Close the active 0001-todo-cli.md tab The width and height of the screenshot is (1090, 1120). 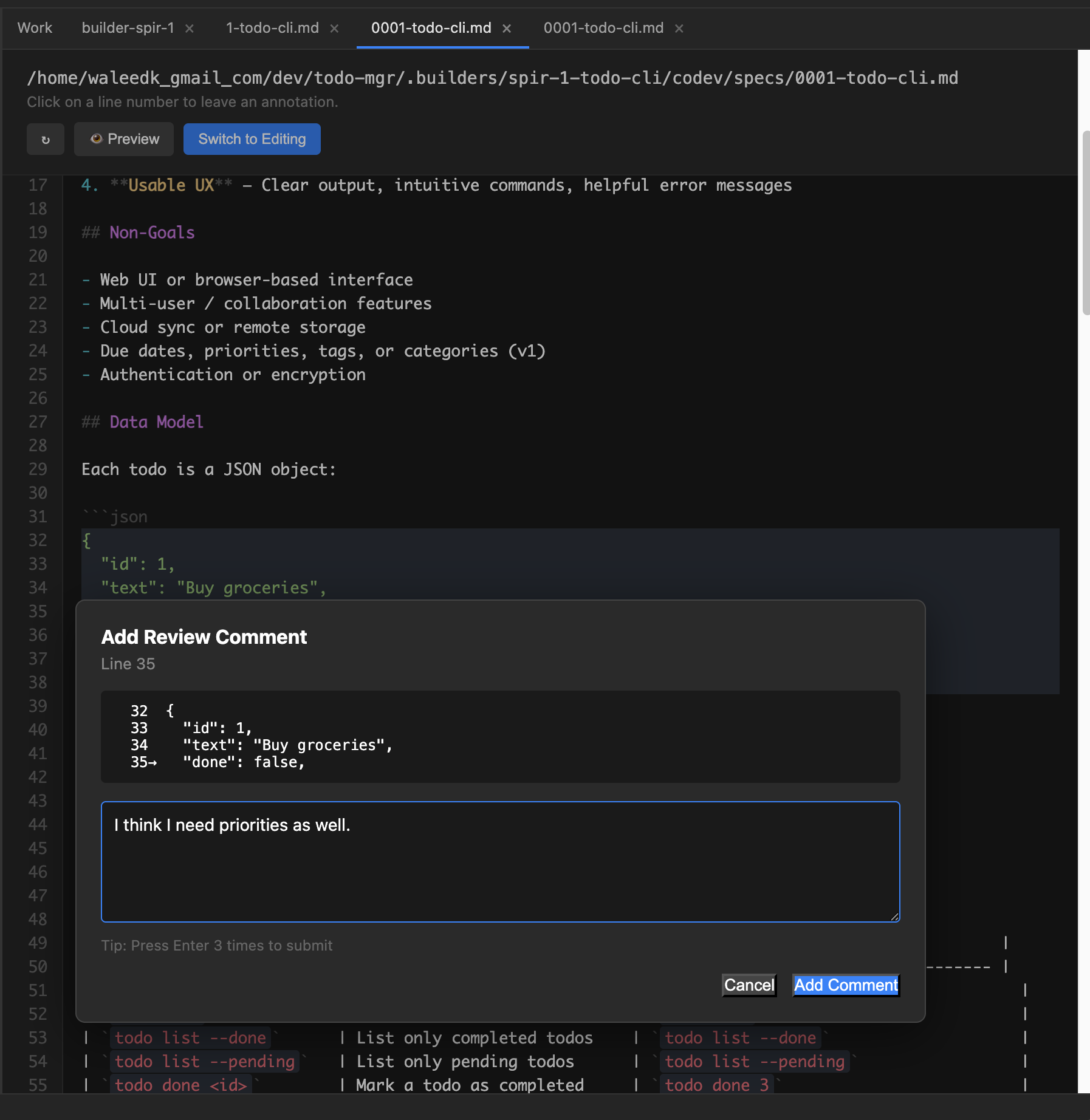pyautogui.click(x=507, y=28)
